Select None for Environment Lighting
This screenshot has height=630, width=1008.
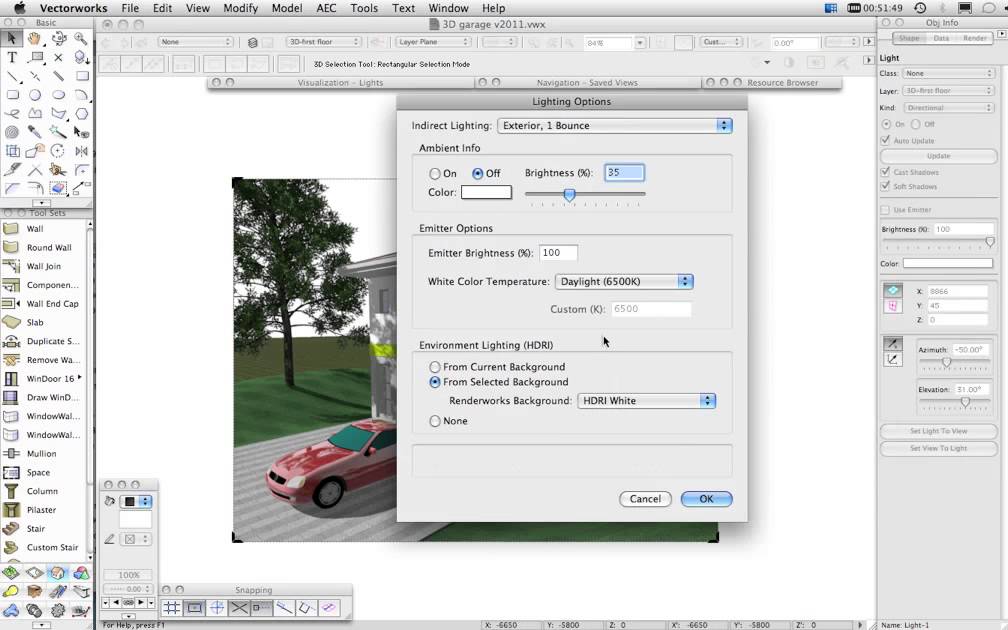435,421
